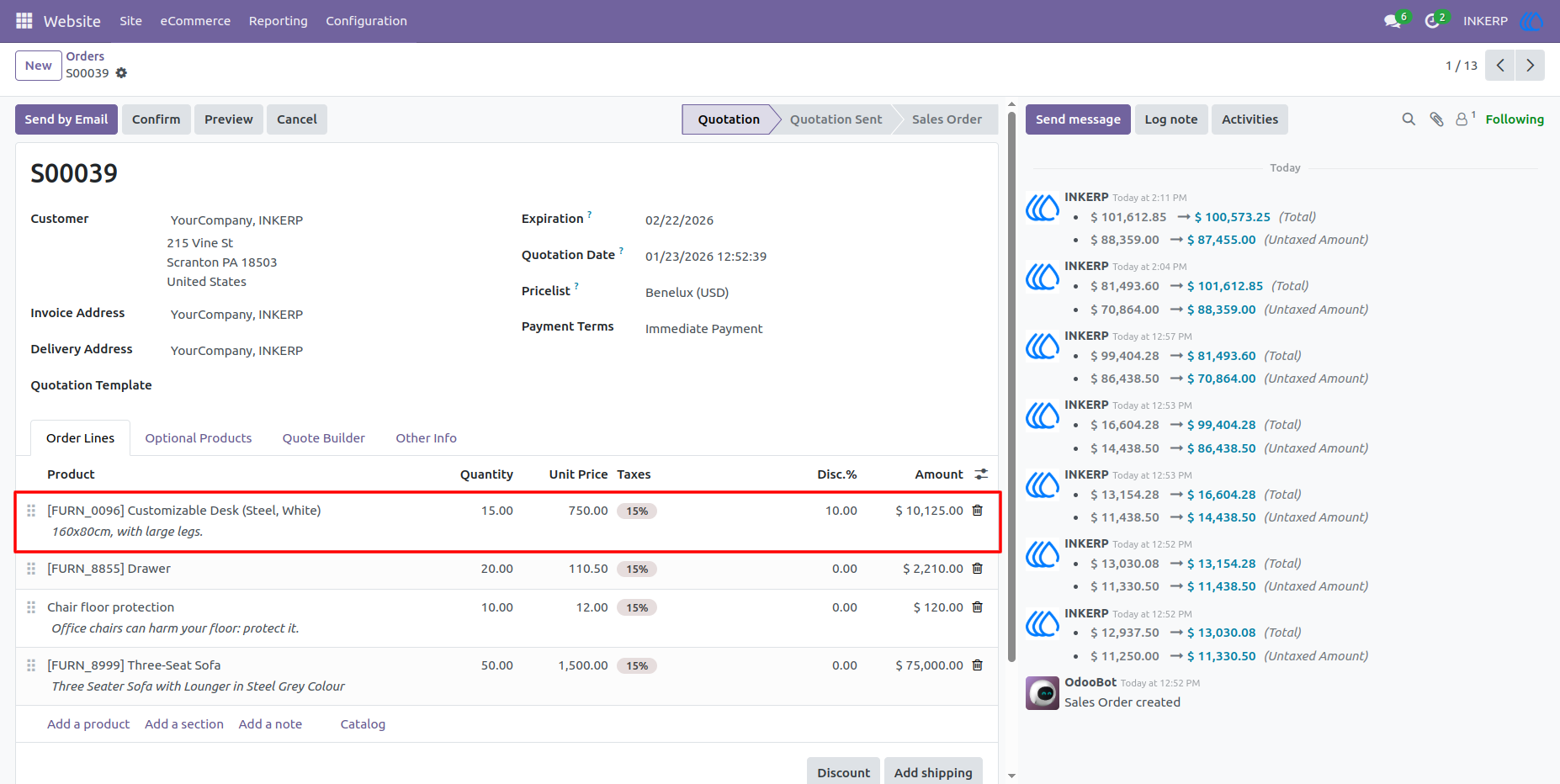This screenshot has width=1560, height=784.
Task: Search chatter messages with magnifier icon
Action: tap(1409, 119)
